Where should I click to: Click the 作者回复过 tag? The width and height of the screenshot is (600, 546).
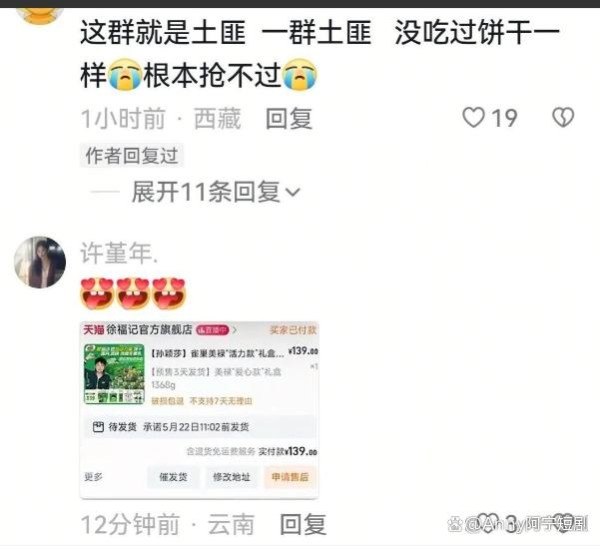point(132,155)
